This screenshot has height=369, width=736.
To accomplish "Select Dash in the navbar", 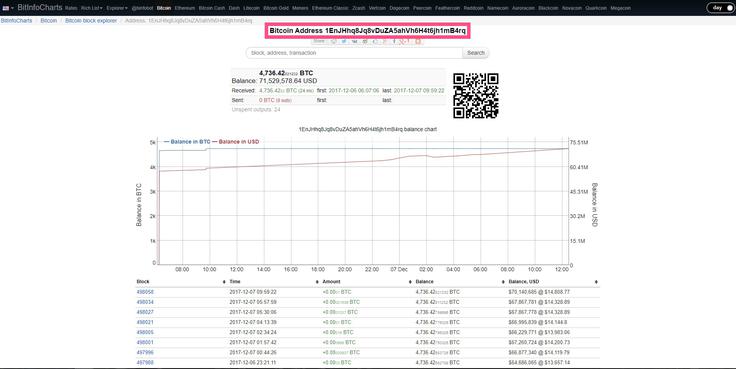I will click(234, 8).
